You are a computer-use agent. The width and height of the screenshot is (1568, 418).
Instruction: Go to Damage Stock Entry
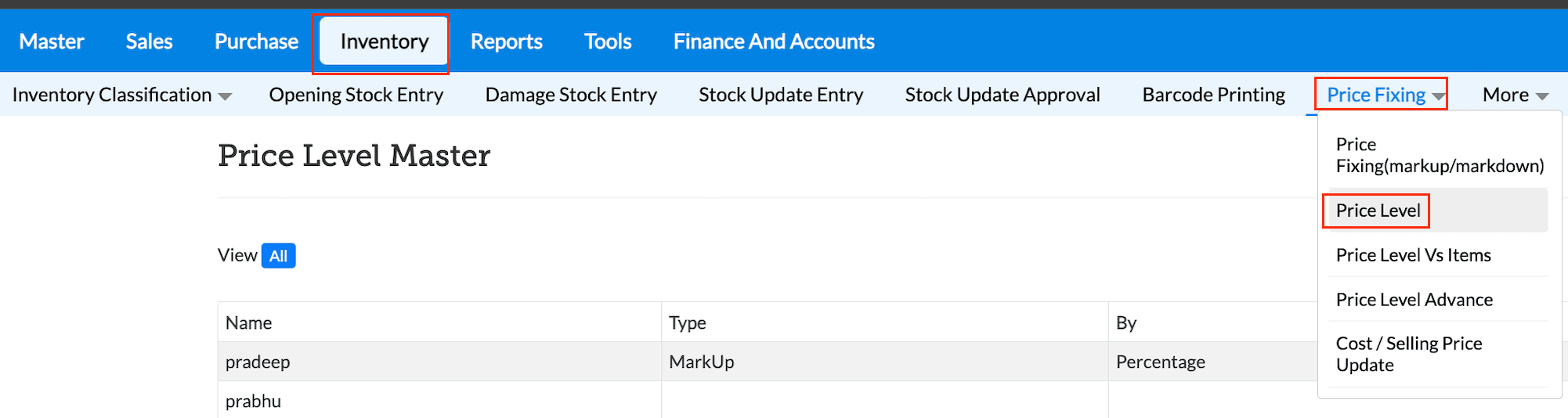pos(571,95)
